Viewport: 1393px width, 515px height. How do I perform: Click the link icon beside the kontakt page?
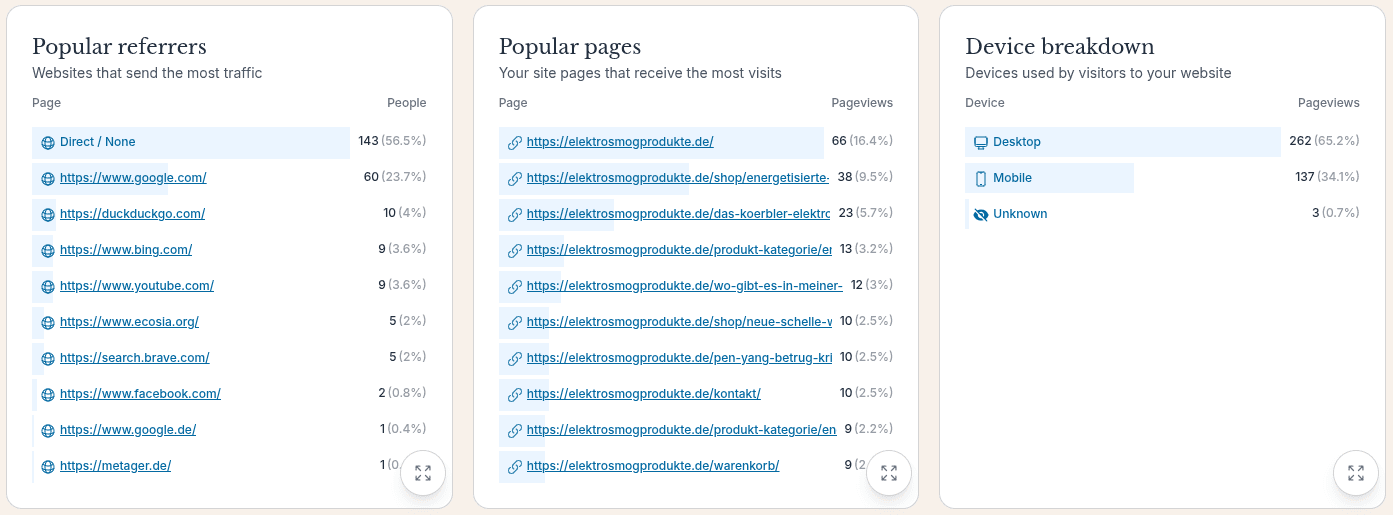pyautogui.click(x=514, y=394)
